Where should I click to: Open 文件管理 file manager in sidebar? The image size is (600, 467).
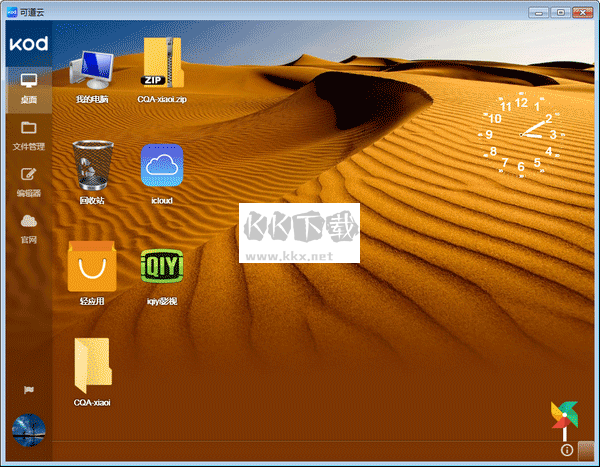tap(29, 136)
